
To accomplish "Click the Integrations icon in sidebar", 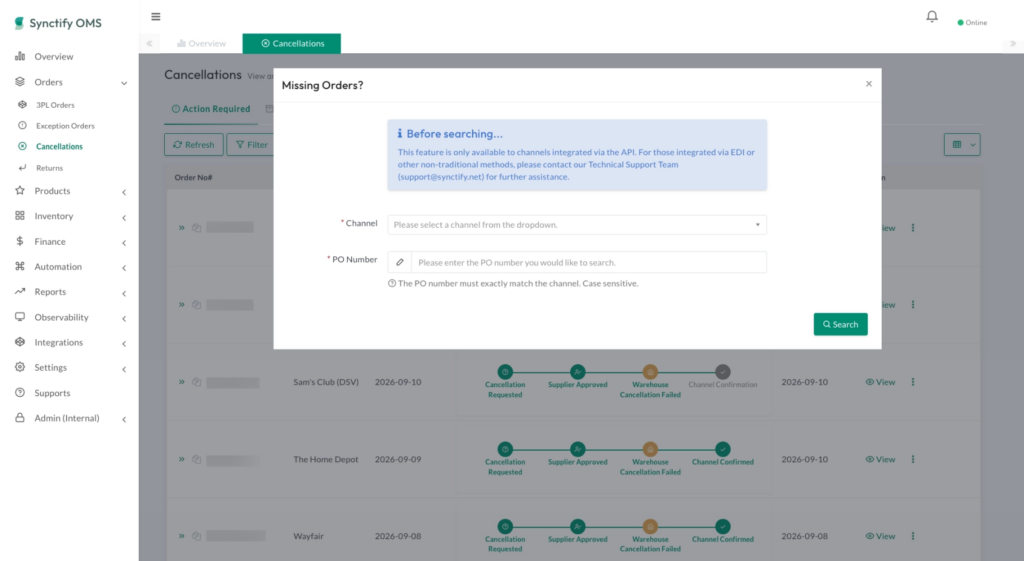I will [x=20, y=342].
